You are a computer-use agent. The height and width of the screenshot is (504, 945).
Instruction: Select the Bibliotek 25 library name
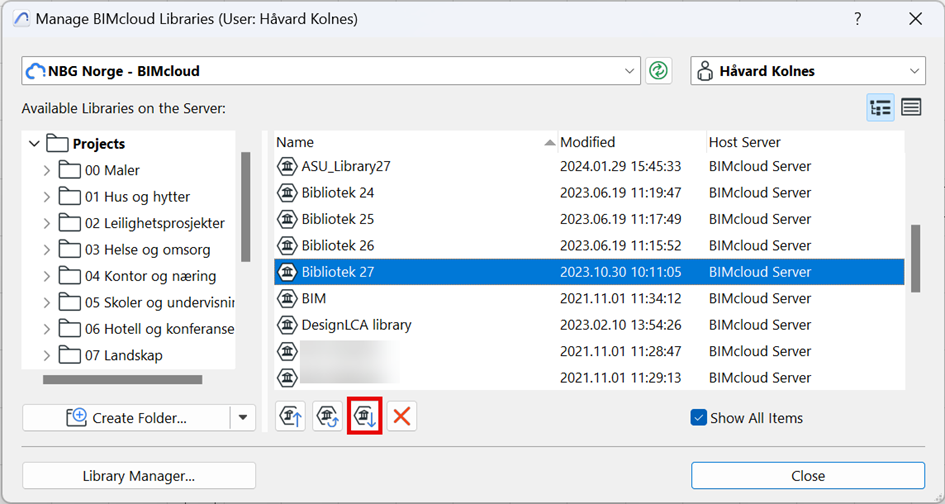pos(338,219)
